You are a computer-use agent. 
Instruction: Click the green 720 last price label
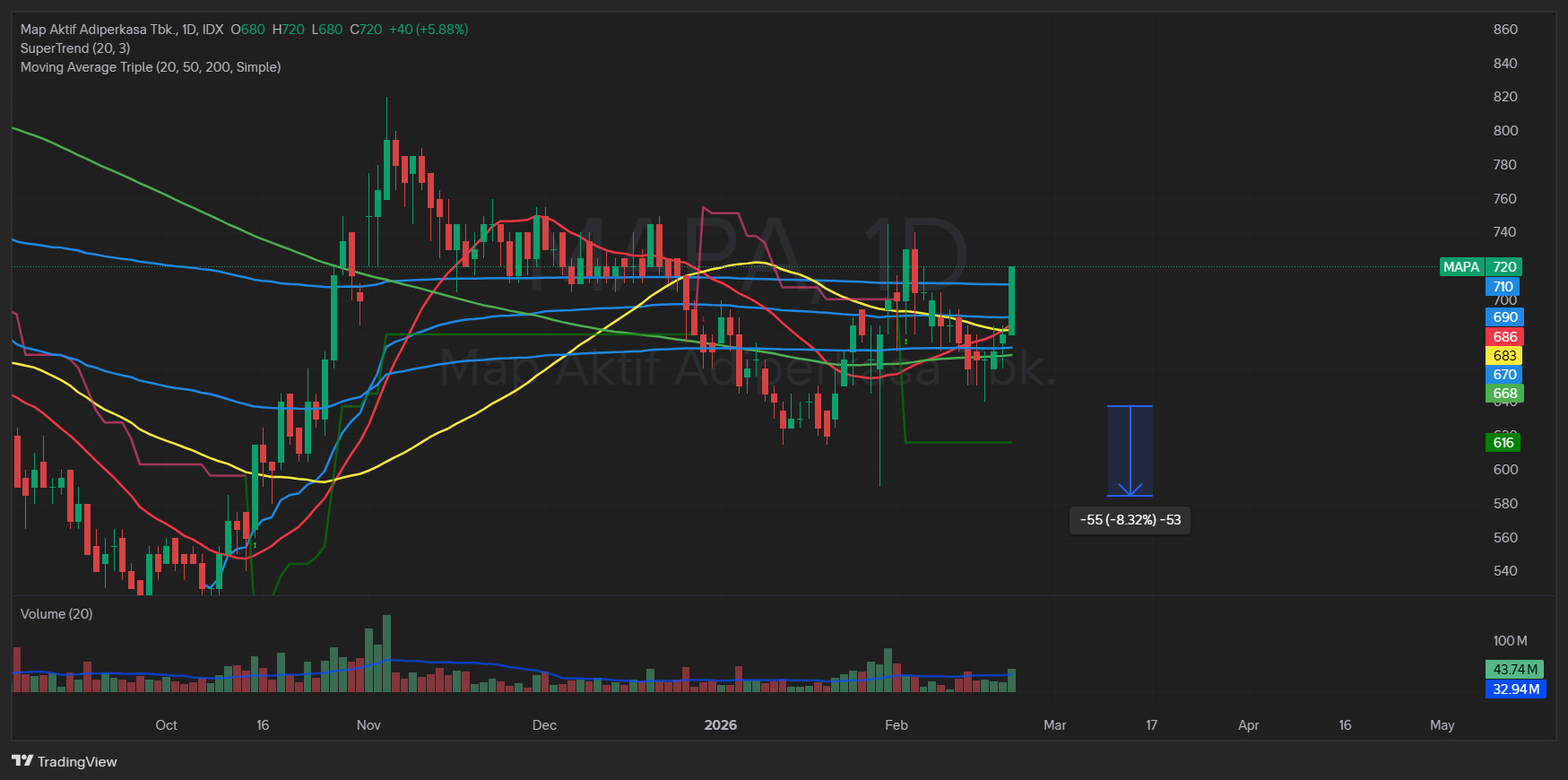(x=1504, y=267)
